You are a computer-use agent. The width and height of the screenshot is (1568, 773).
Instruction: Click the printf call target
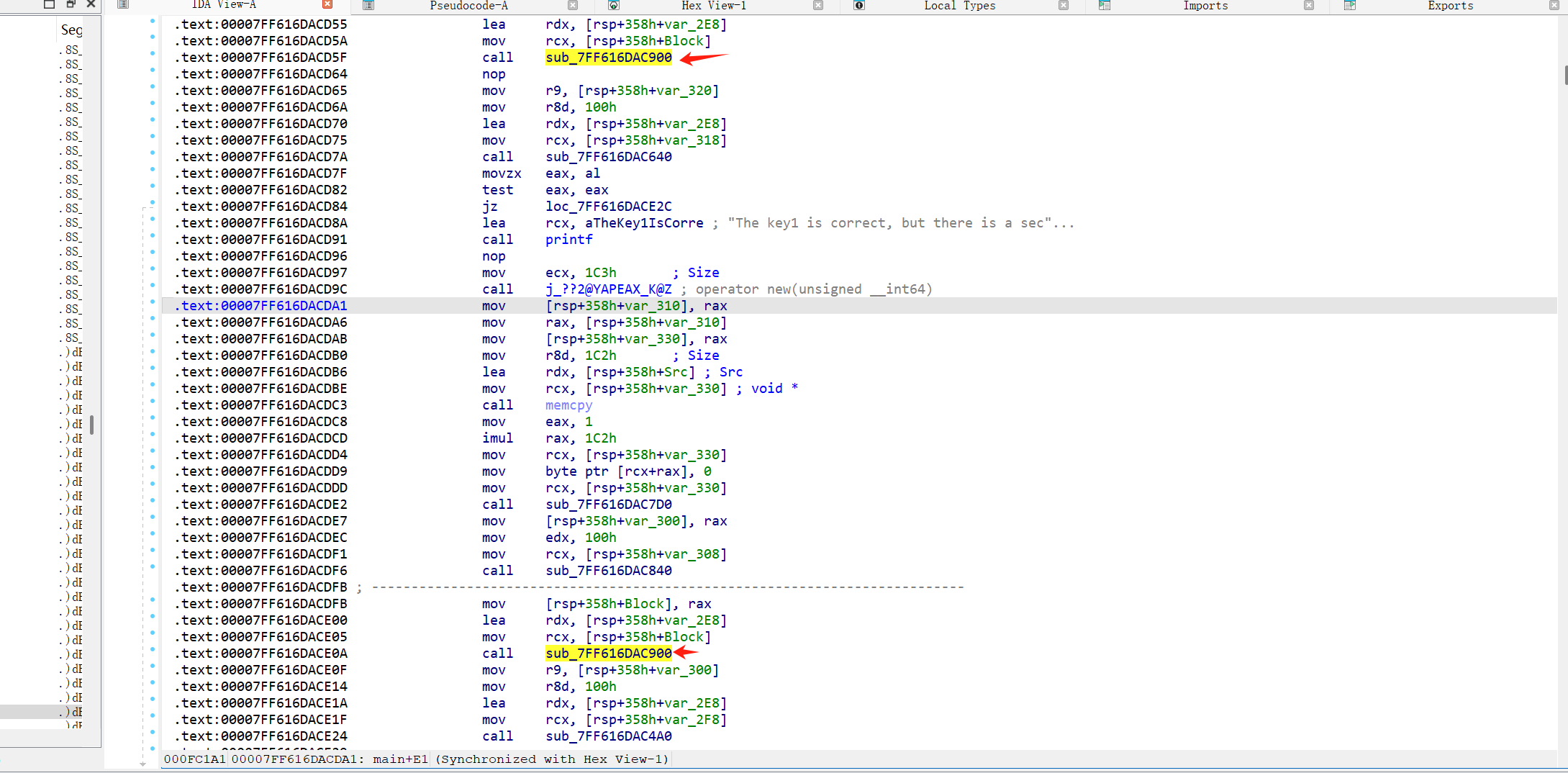(x=569, y=240)
